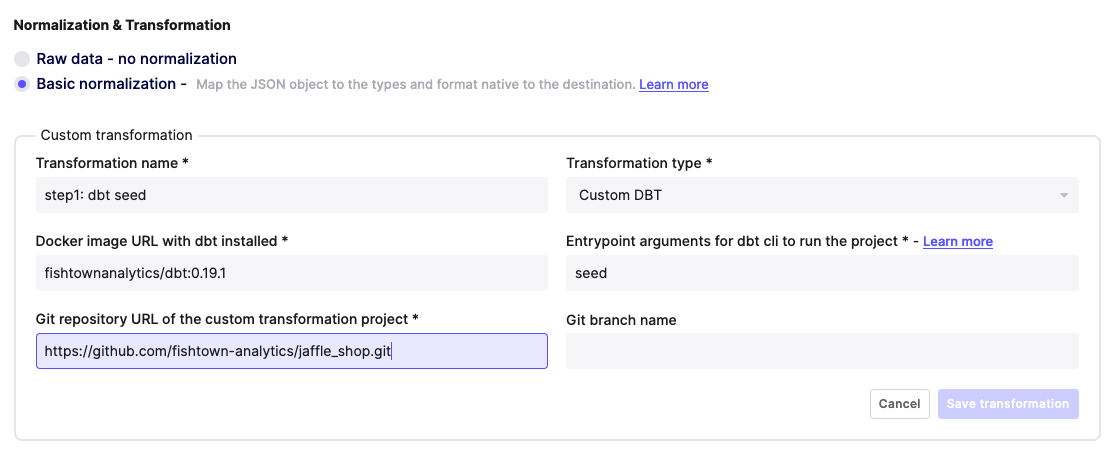Image resolution: width=1114 pixels, height=452 pixels.
Task: Select the Raw data radio button
Action: pyautogui.click(x=22, y=59)
